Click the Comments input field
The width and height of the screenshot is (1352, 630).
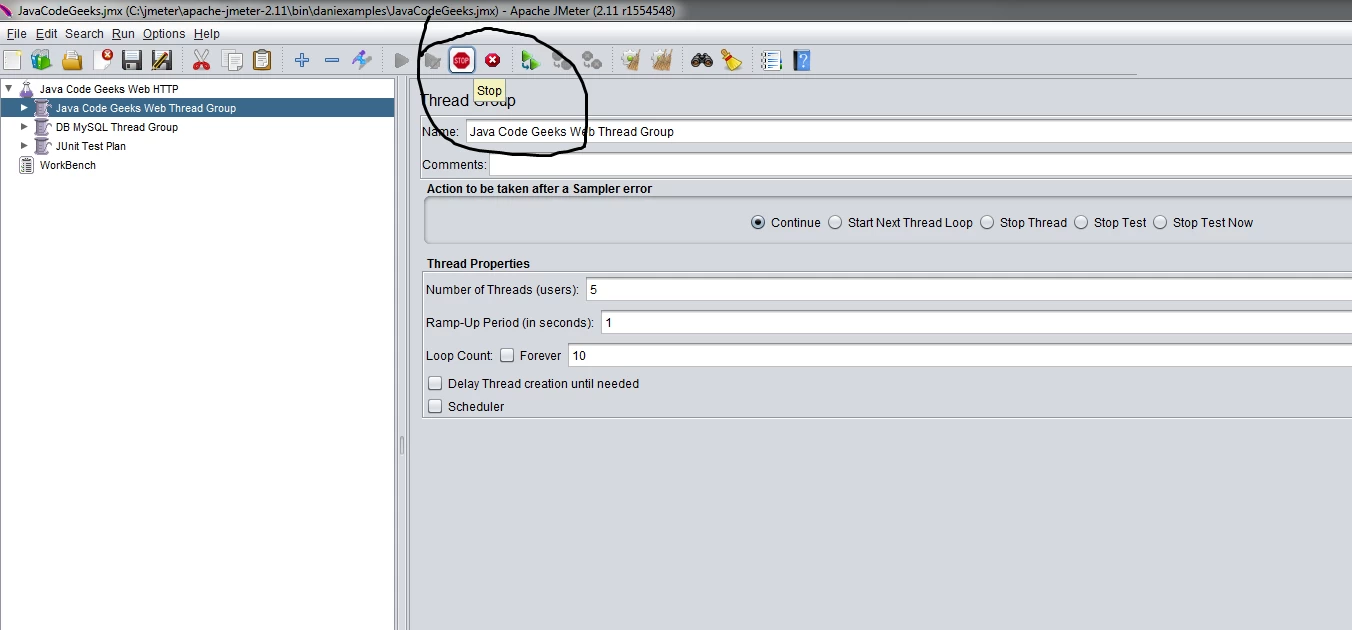point(920,164)
